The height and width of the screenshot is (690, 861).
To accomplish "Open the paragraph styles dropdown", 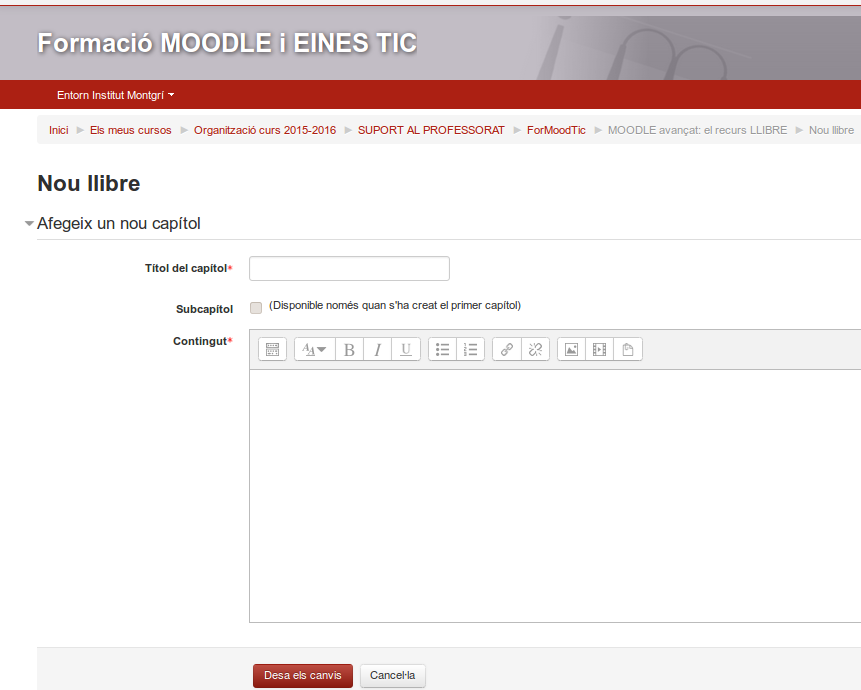I will (x=314, y=350).
